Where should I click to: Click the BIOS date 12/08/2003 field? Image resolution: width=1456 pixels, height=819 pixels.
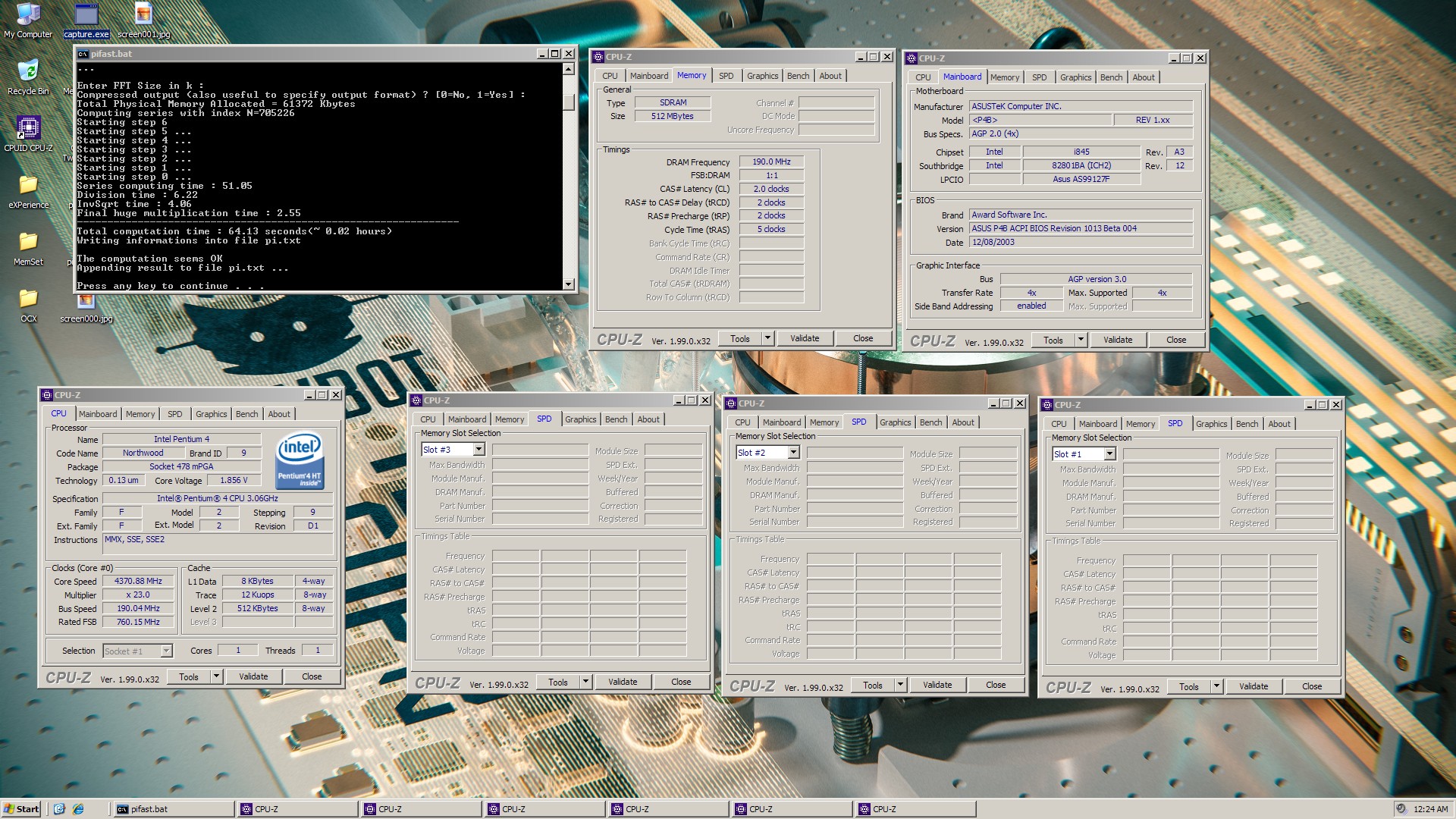[x=1081, y=242]
